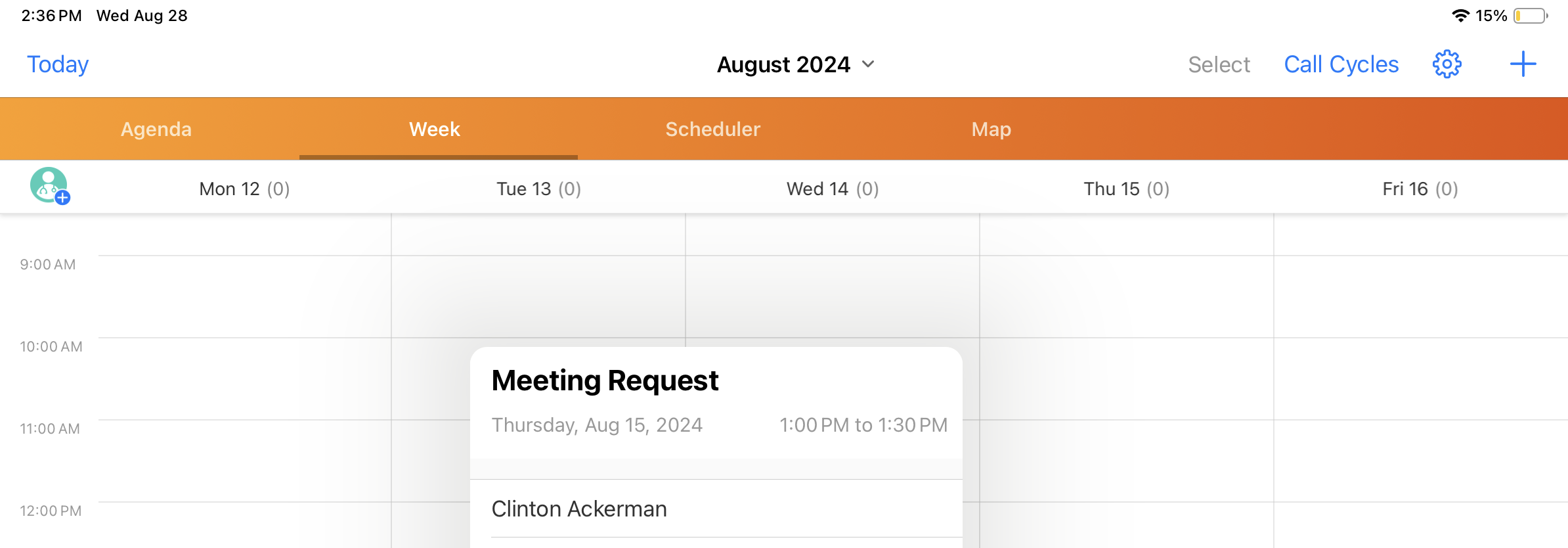The image size is (1568, 548).
Task: Select the Mon 12 day header
Action: (244, 189)
